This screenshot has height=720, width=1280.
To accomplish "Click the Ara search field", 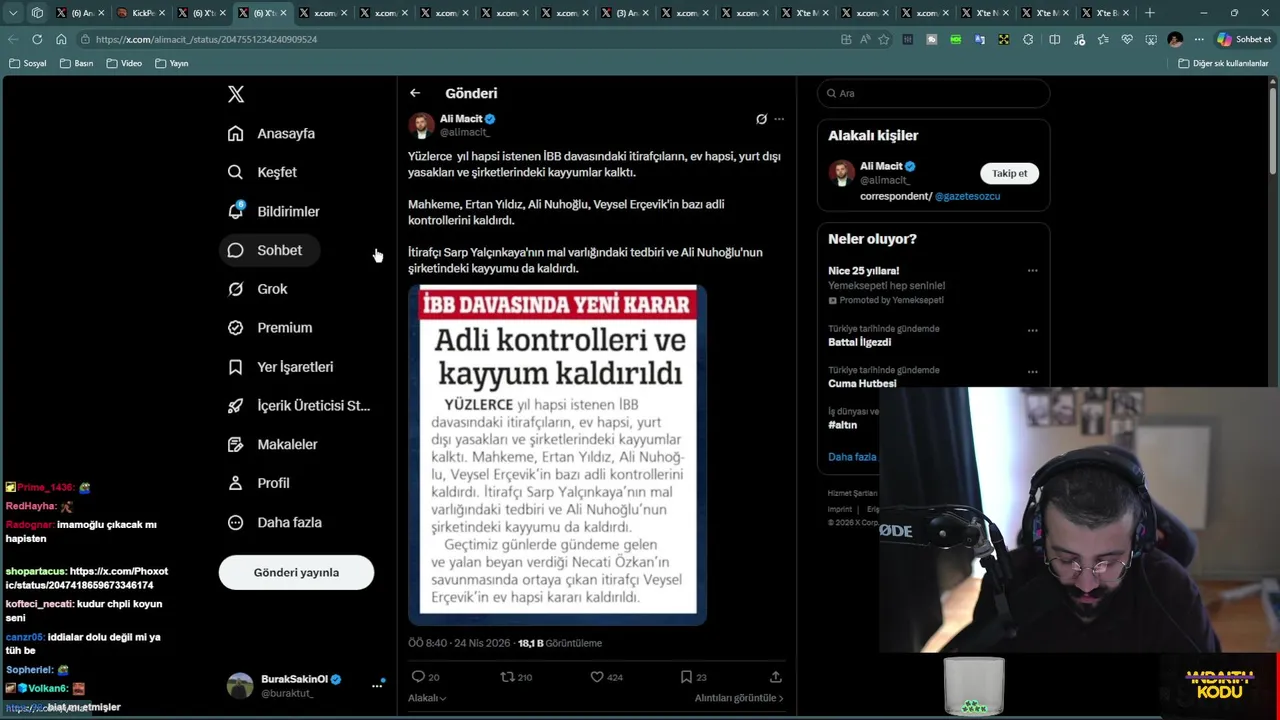I will 934,93.
